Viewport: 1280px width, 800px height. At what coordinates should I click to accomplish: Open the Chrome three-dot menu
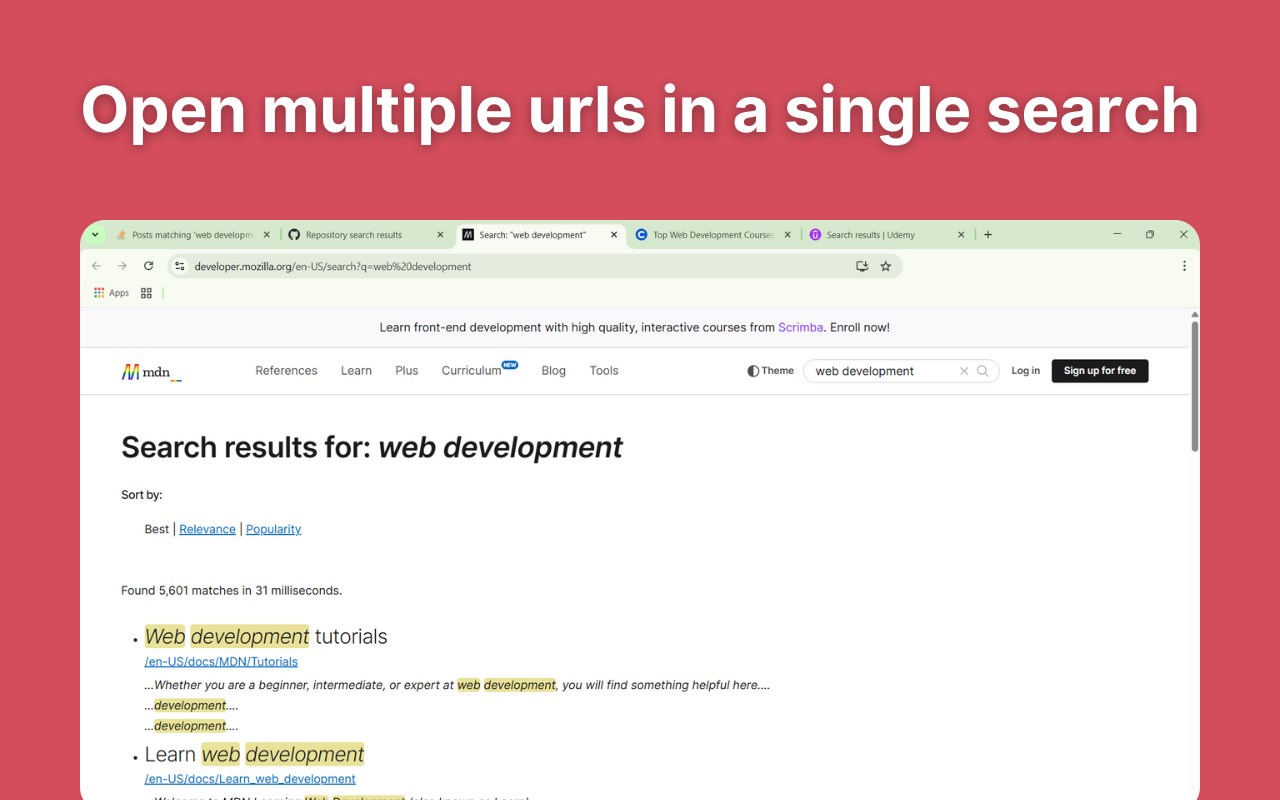click(1184, 266)
